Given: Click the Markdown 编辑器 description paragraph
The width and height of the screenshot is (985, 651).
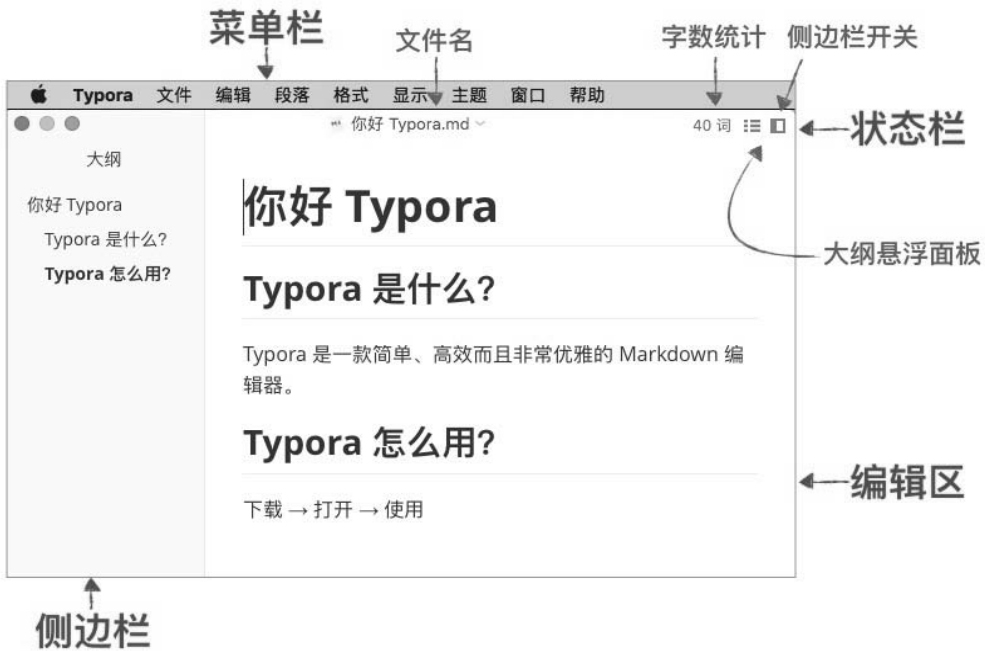Looking at the screenshot, I should (494, 369).
